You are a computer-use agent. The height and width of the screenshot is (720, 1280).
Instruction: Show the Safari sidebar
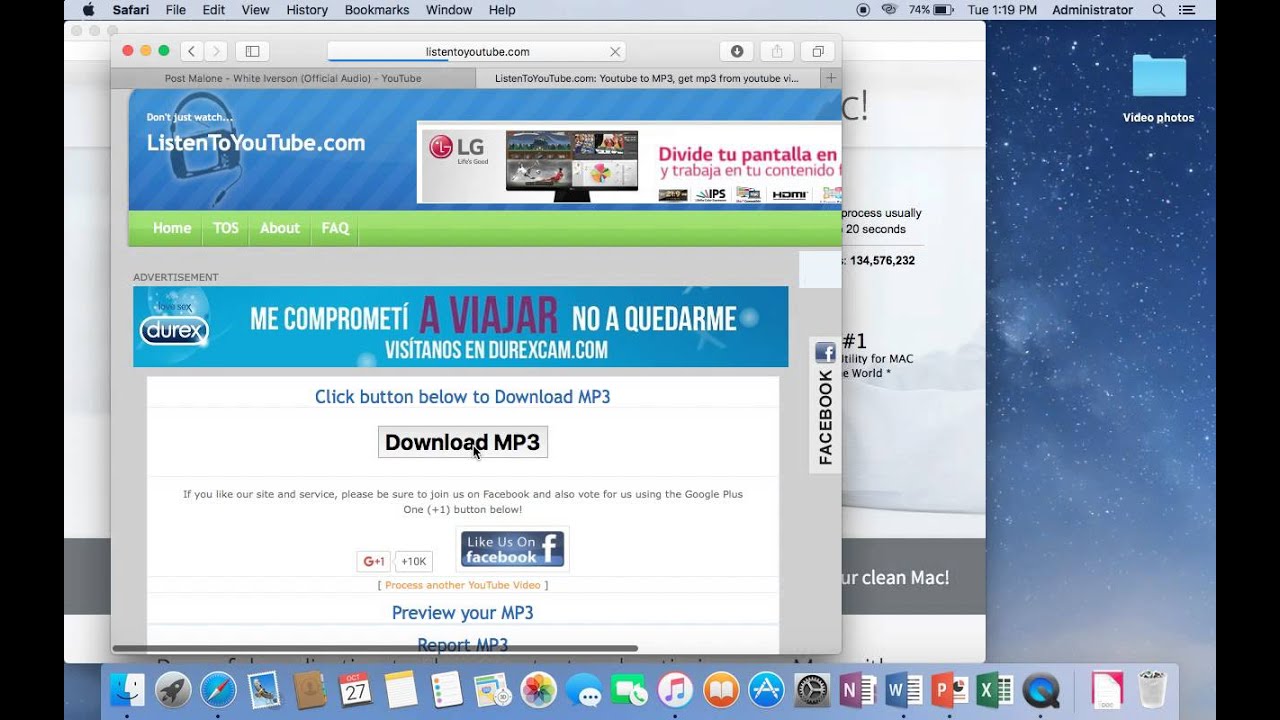[252, 51]
